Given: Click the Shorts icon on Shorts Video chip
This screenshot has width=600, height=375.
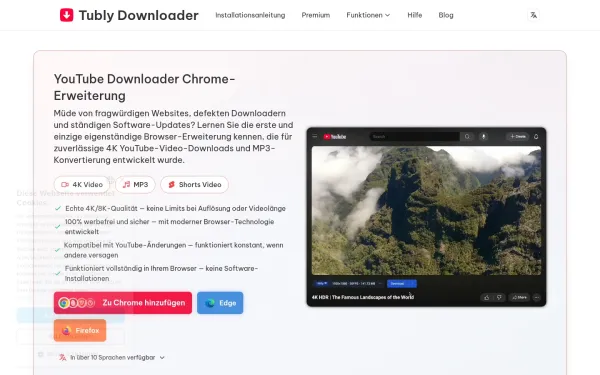Looking at the screenshot, I should [x=171, y=184].
